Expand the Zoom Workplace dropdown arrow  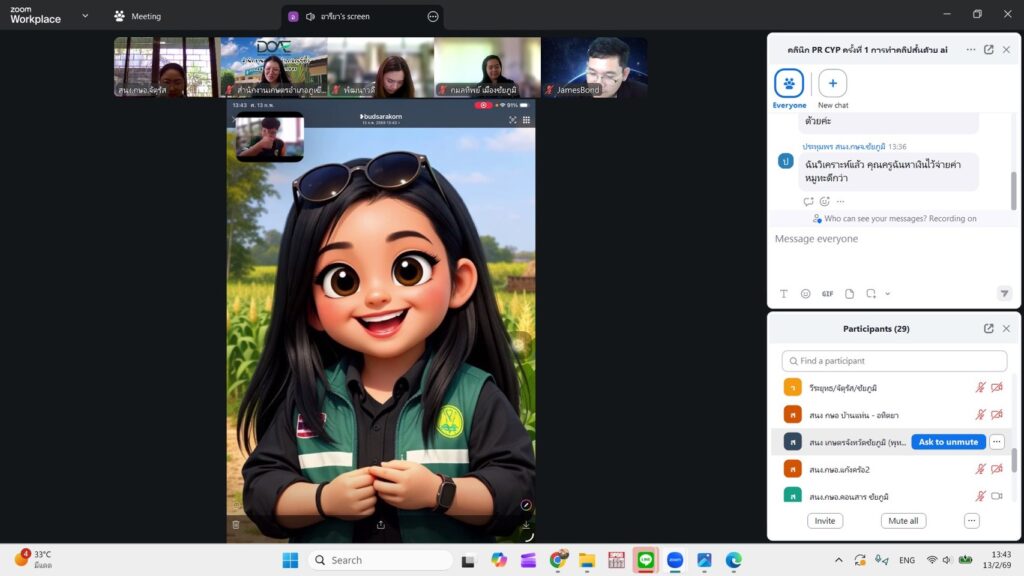pyautogui.click(x=84, y=16)
